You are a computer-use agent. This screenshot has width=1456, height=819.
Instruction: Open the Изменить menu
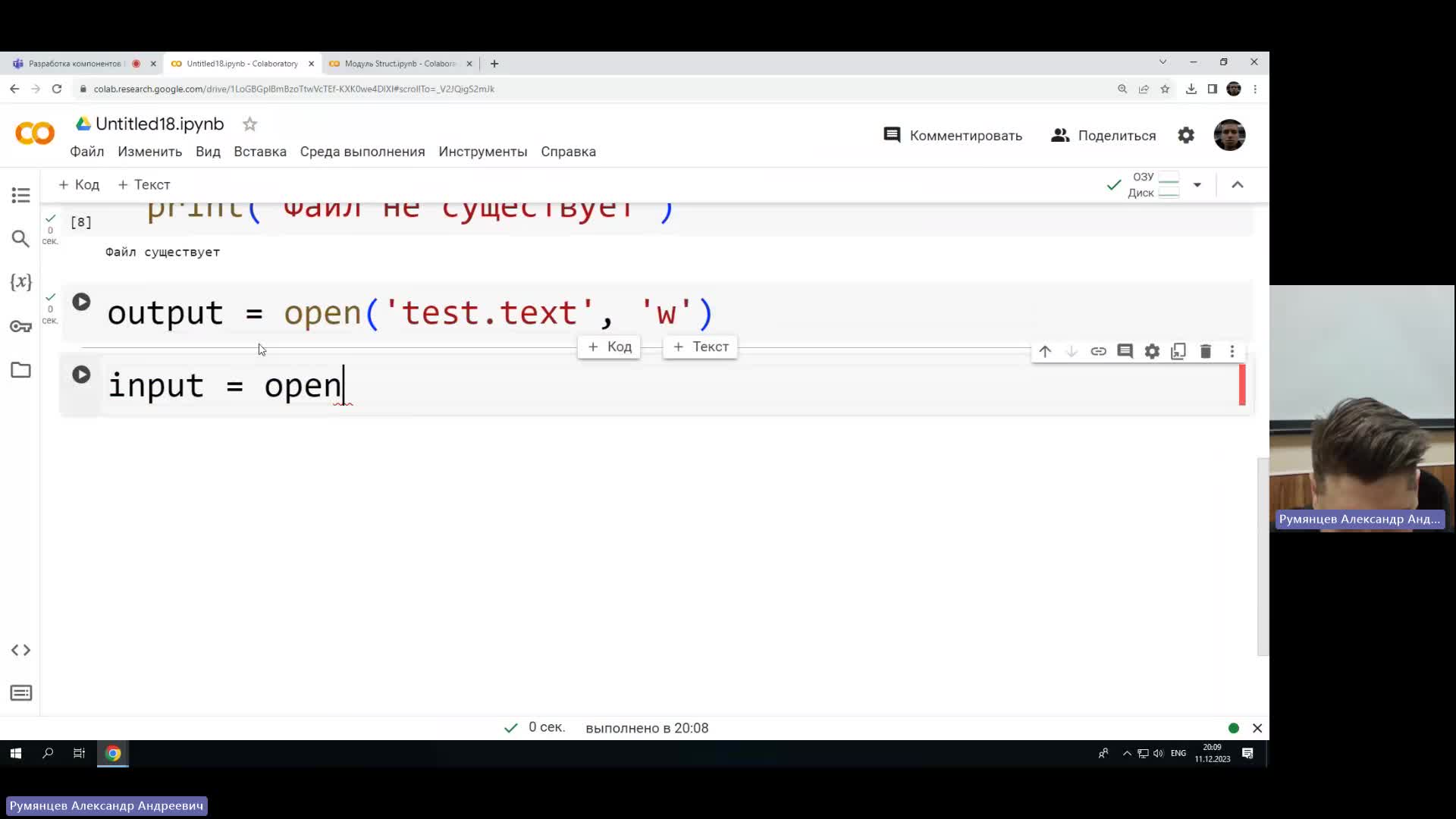pyautogui.click(x=149, y=152)
